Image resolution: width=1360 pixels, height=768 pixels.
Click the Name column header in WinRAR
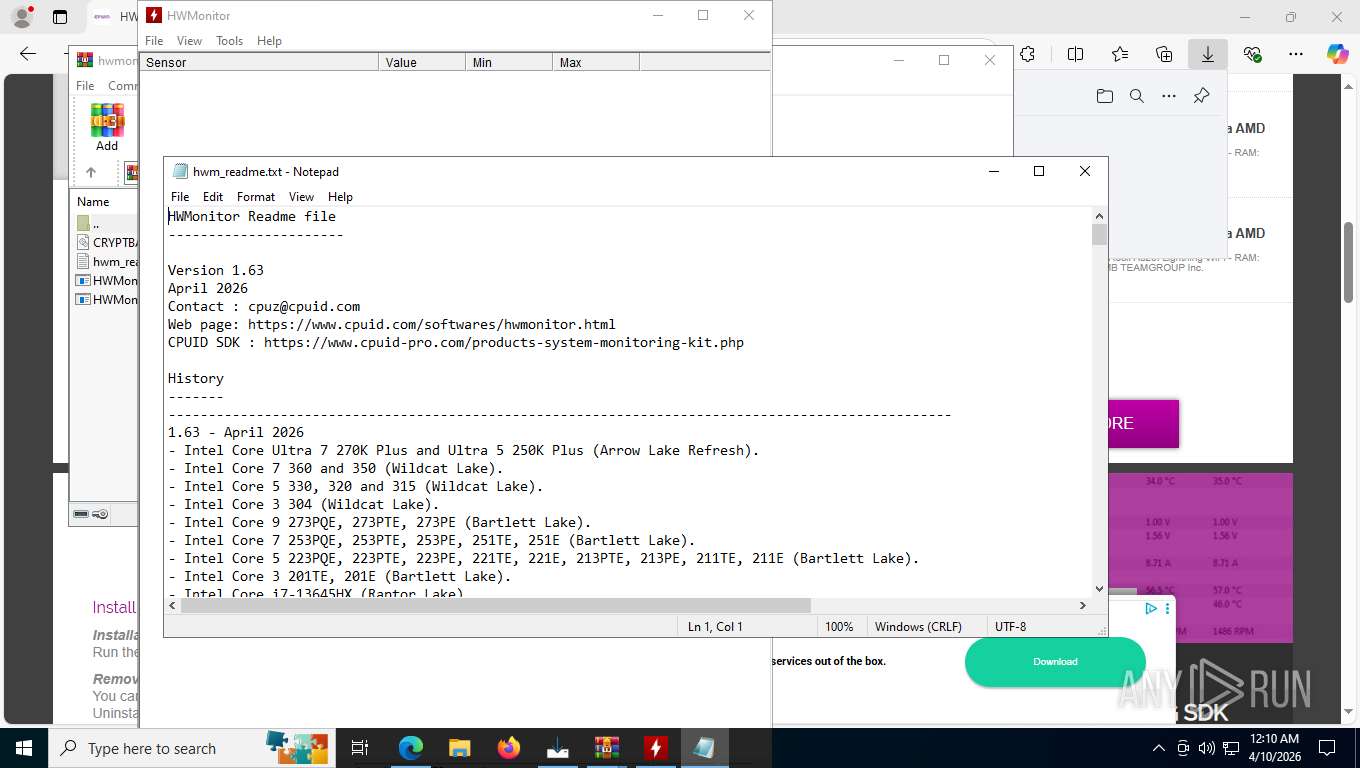(105, 201)
